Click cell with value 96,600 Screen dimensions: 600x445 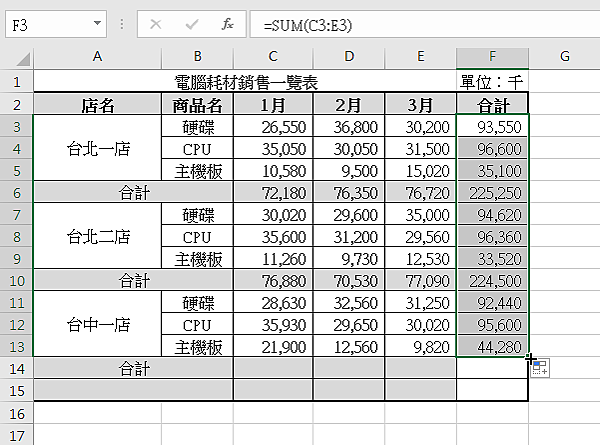[492, 148]
